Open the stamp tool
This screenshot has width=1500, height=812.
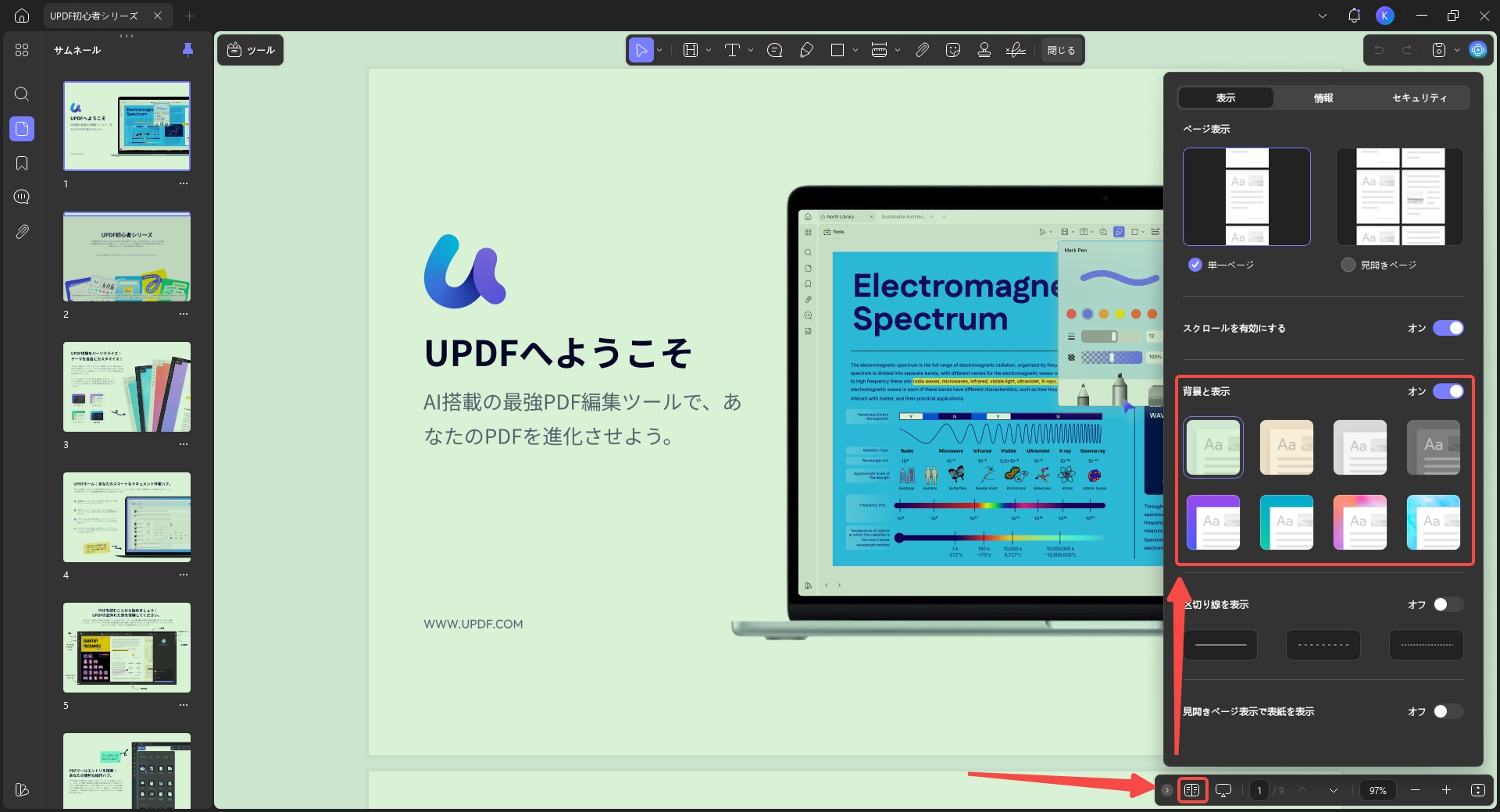coord(984,50)
